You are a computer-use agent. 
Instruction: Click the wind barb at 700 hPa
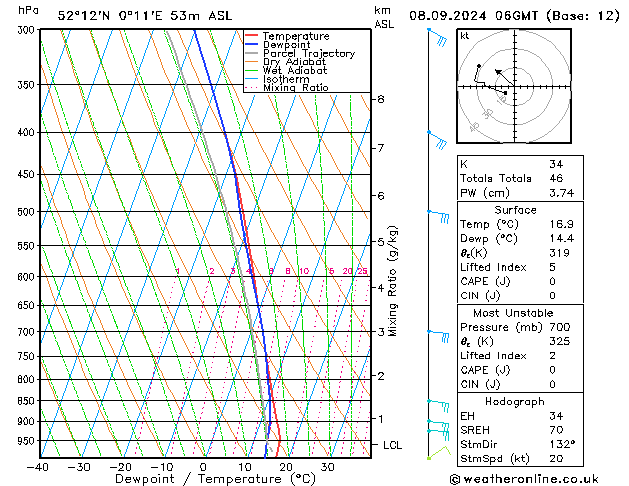click(438, 336)
